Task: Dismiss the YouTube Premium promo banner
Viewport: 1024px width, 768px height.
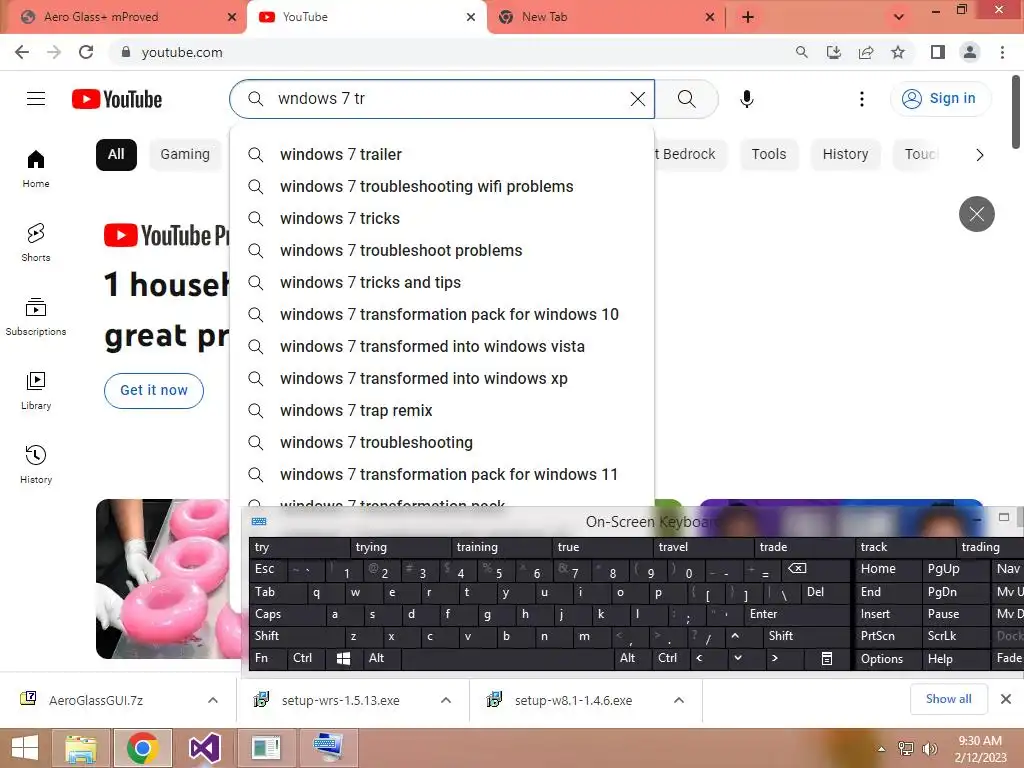Action: [976, 214]
